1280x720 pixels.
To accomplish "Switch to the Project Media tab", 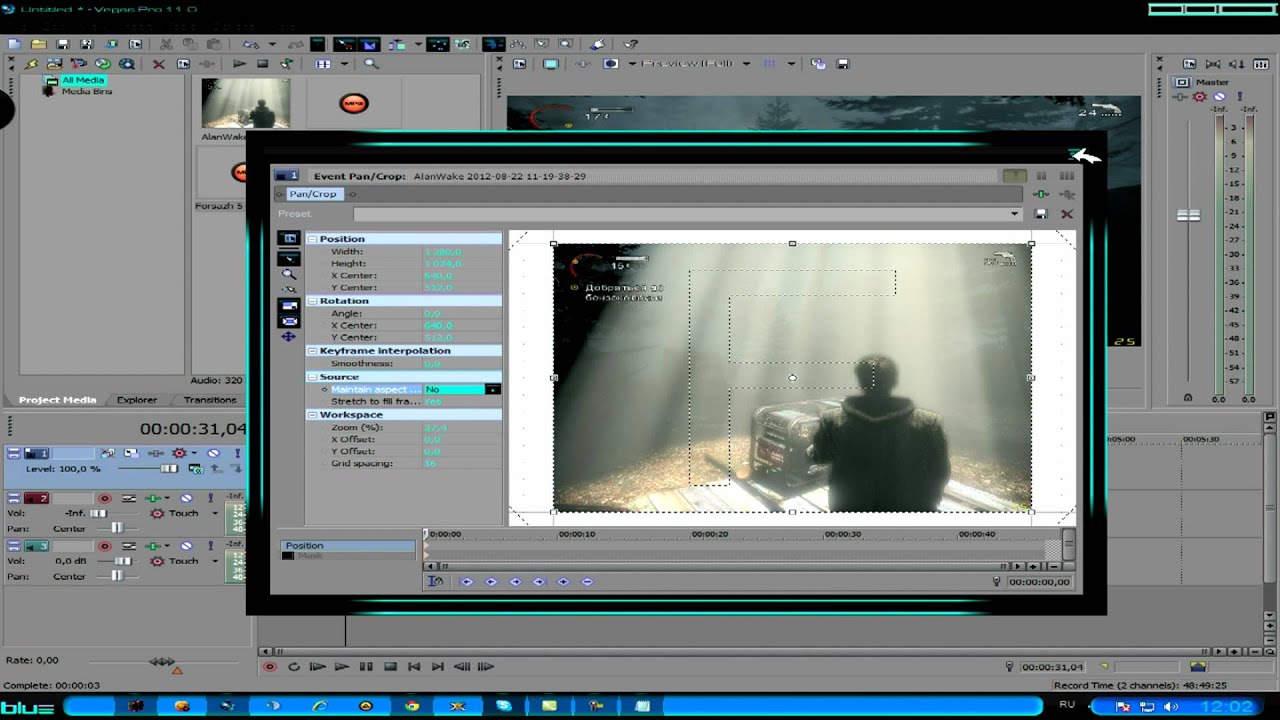I will point(57,400).
